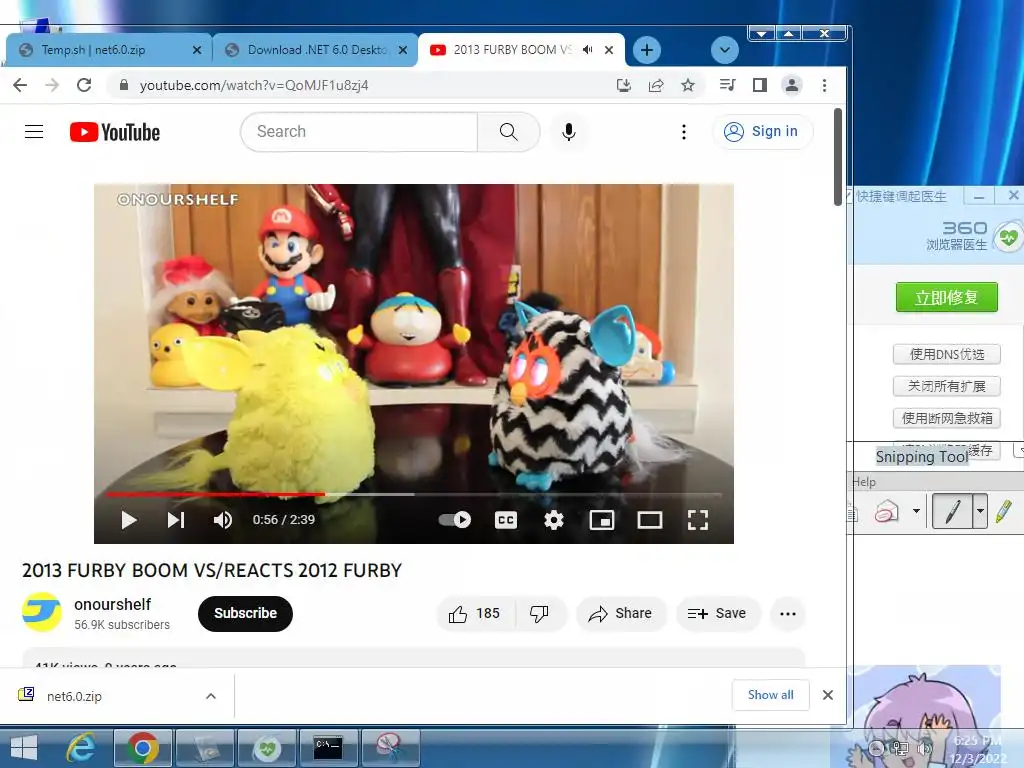Open media controls toolbar icon
The height and width of the screenshot is (768, 1024).
point(727,85)
